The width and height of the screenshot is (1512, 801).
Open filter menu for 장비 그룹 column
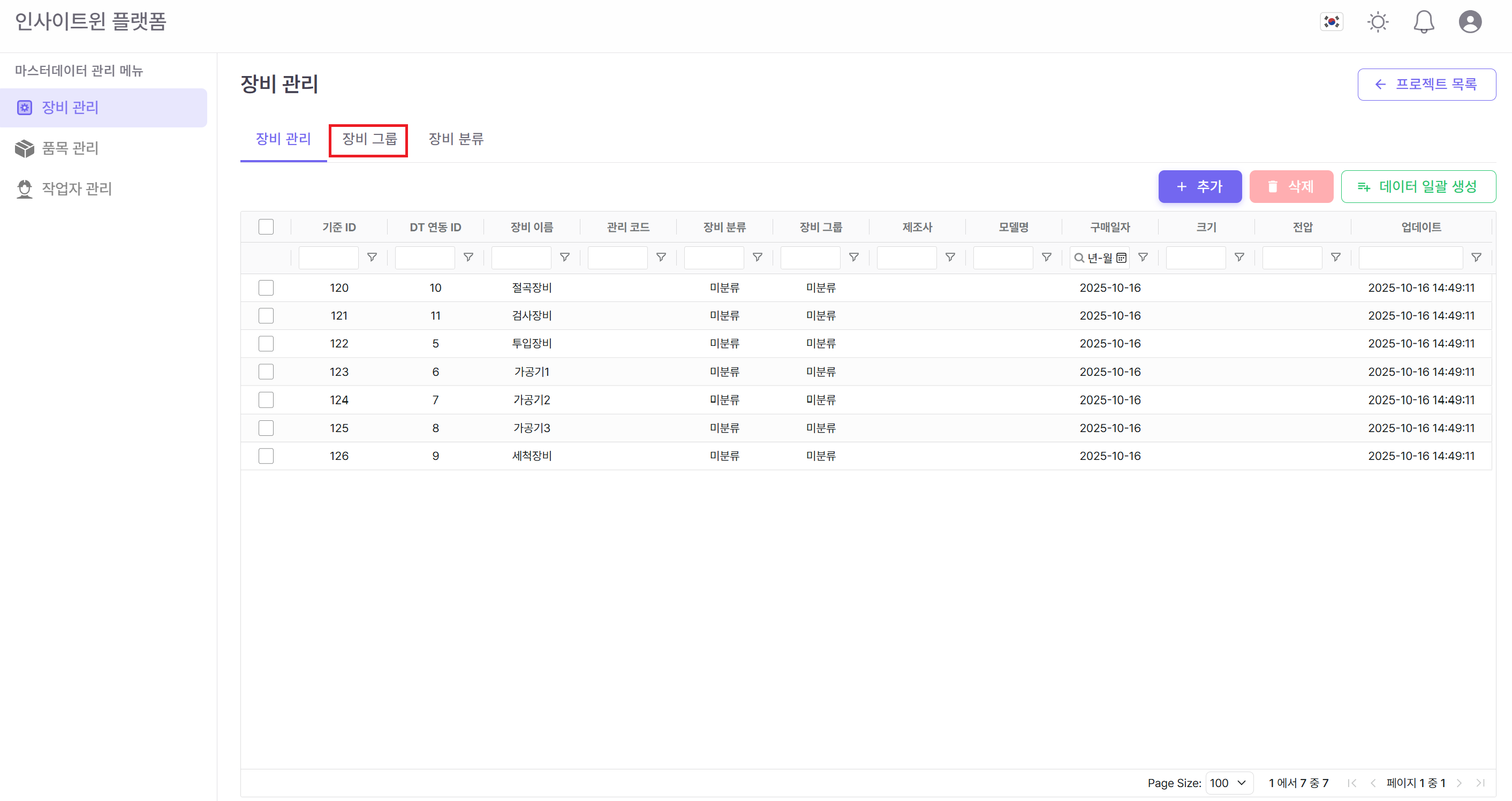(x=854, y=258)
